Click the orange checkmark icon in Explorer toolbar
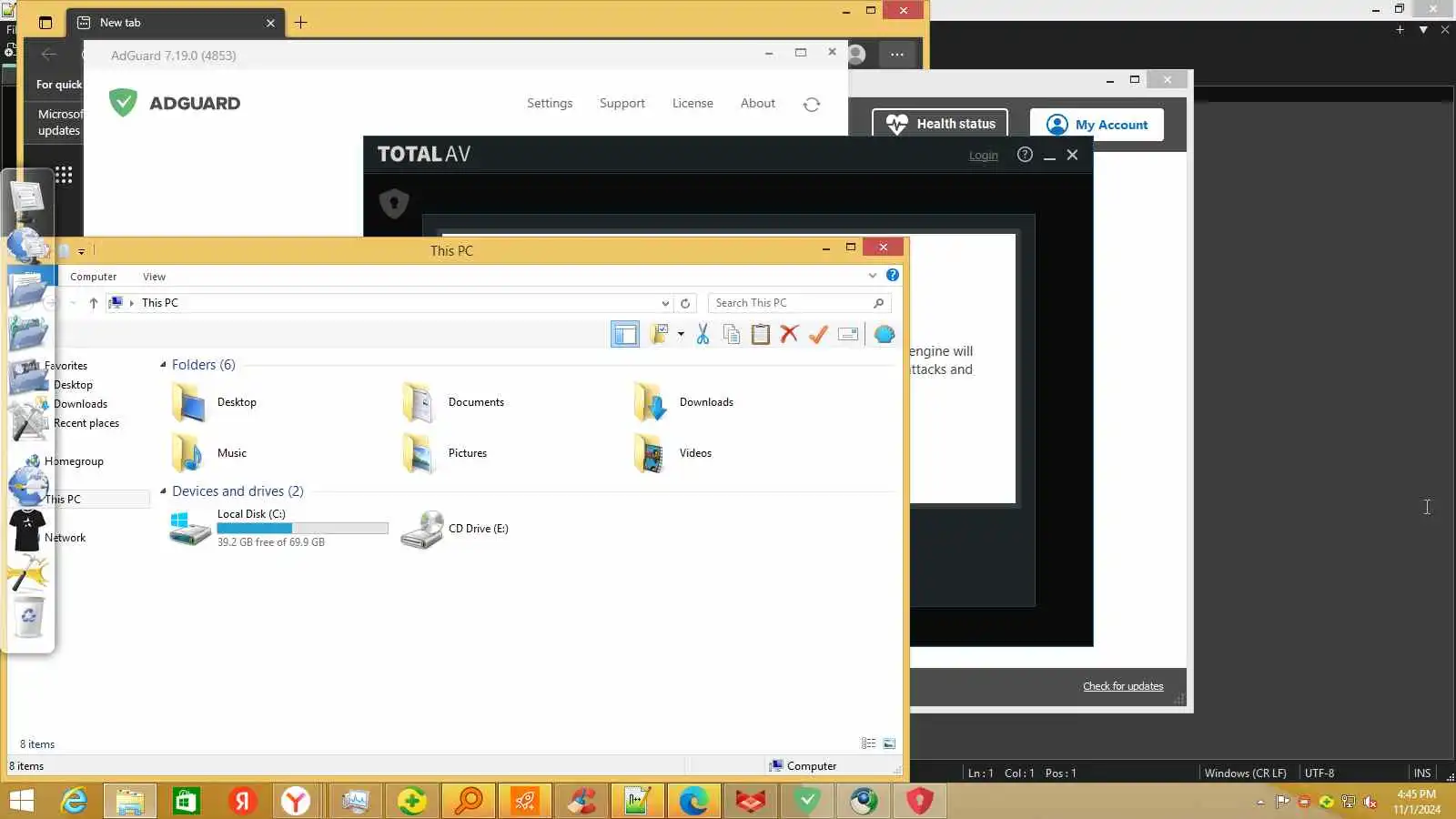This screenshot has height=819, width=1456. (x=818, y=334)
